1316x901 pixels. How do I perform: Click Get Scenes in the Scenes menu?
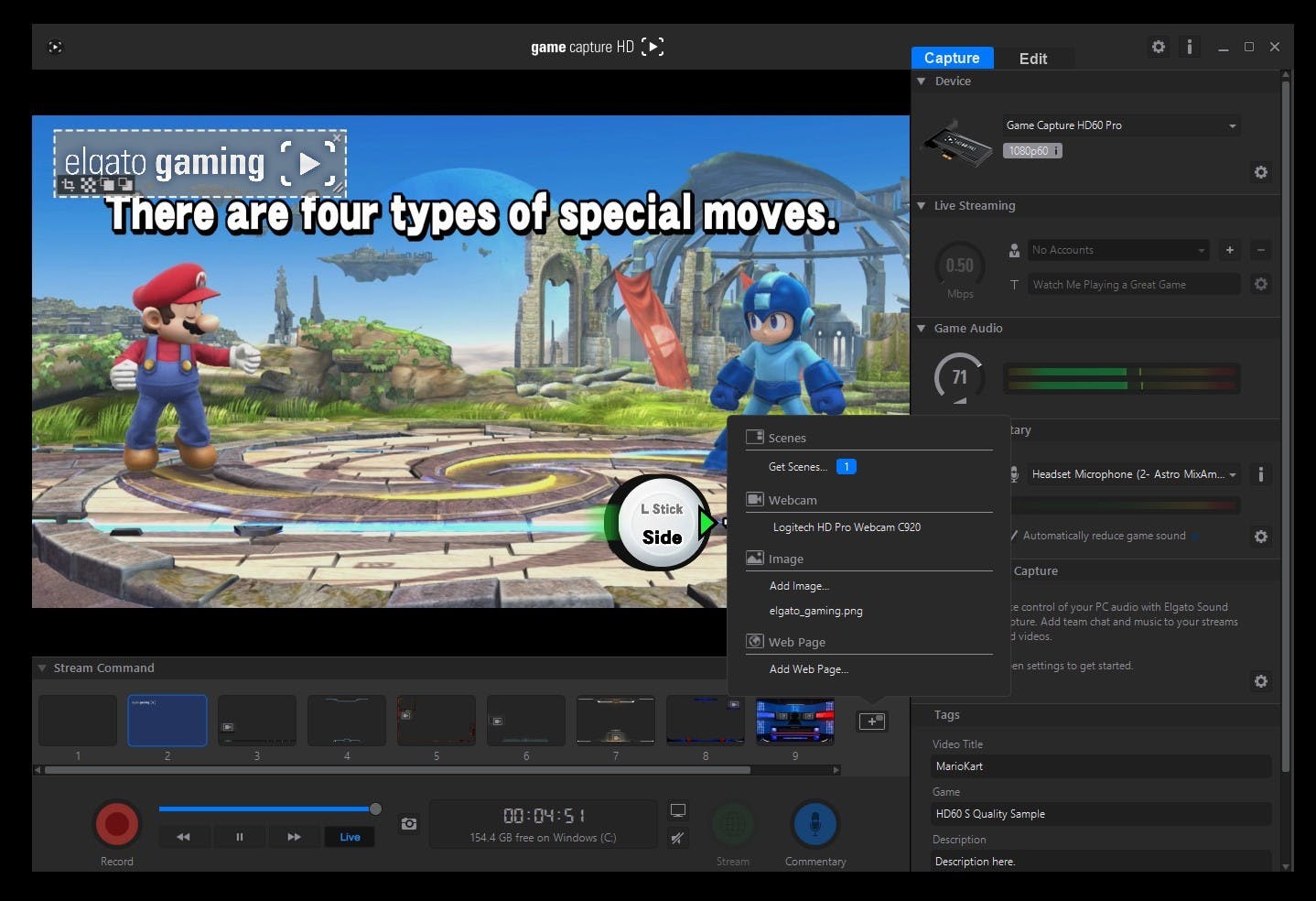point(796,466)
